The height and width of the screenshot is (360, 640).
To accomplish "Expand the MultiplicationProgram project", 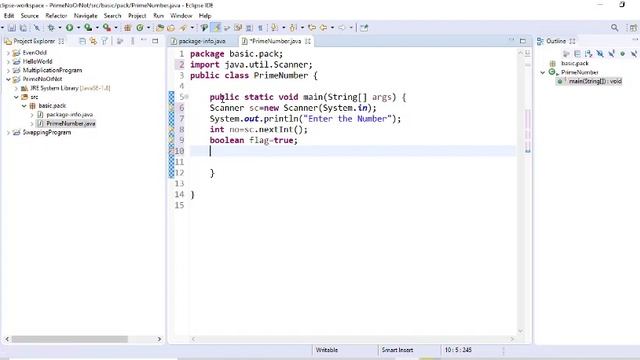I will [8, 71].
